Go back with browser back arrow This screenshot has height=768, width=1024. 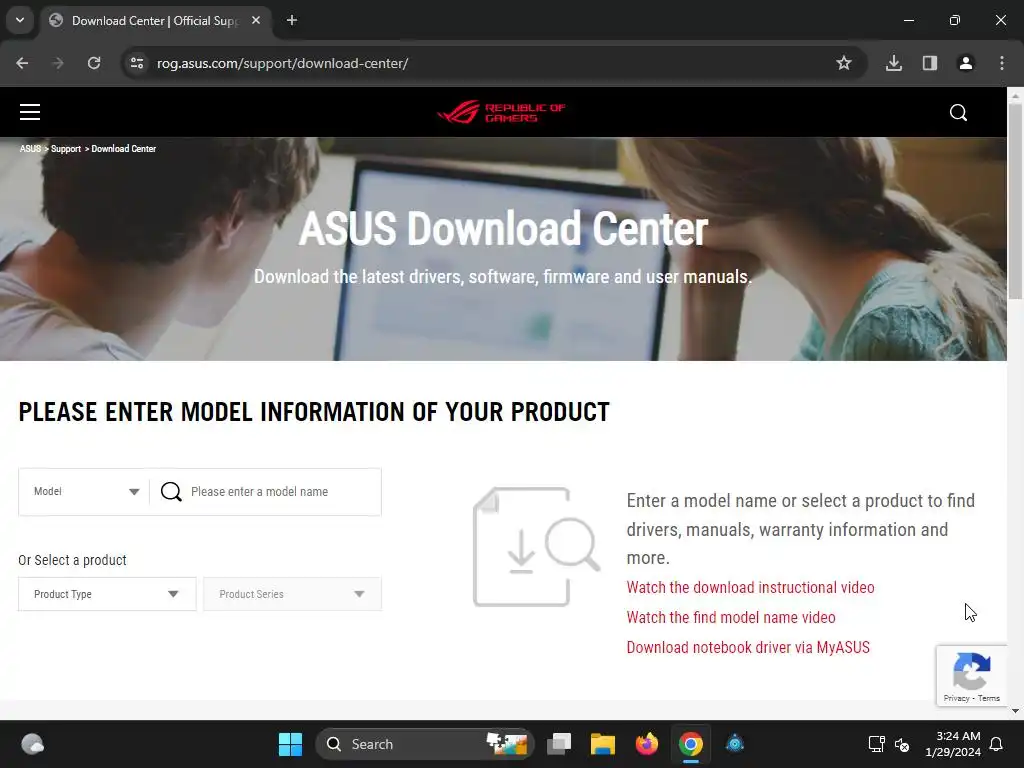[22, 63]
